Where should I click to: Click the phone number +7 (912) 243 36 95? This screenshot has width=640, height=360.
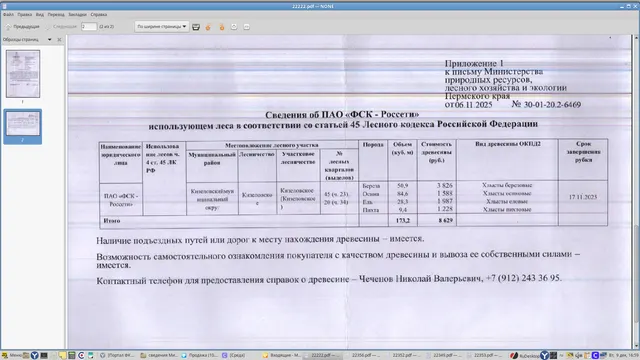pos(523,278)
